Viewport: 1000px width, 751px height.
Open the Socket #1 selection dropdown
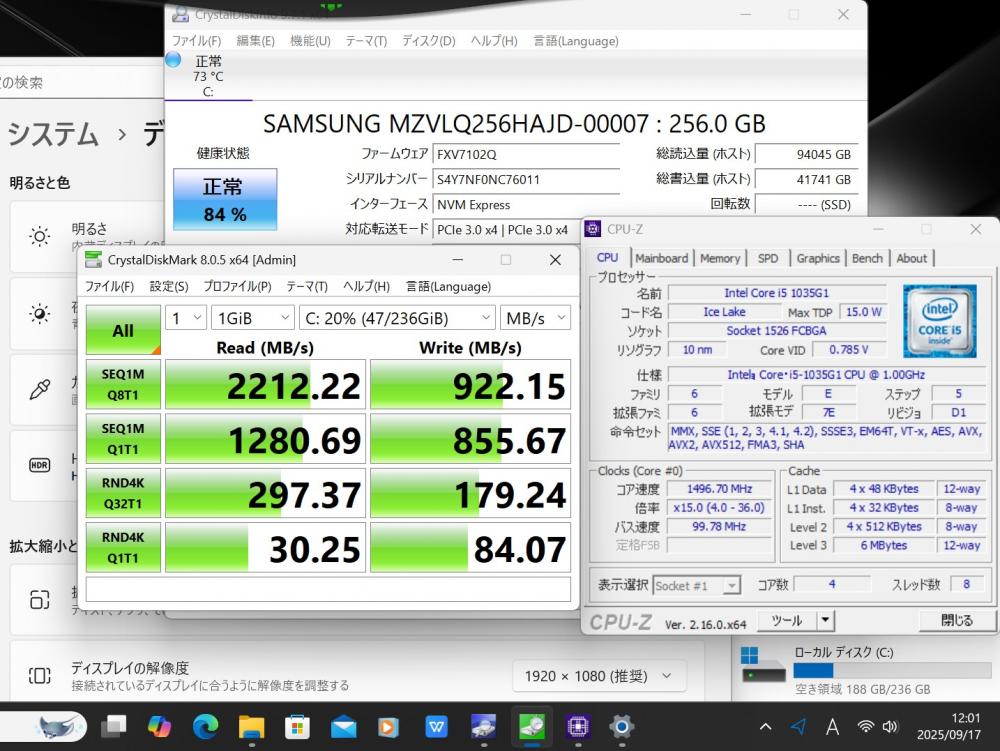click(696, 585)
